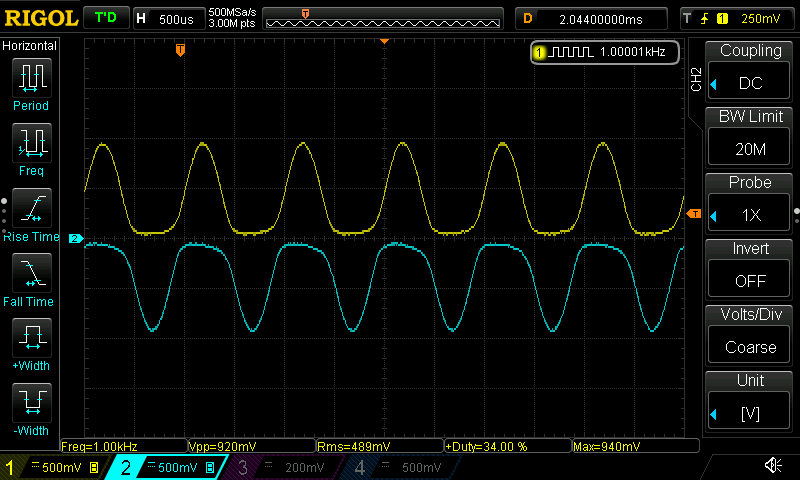Select channel 3 200mV tab

pos(285,467)
